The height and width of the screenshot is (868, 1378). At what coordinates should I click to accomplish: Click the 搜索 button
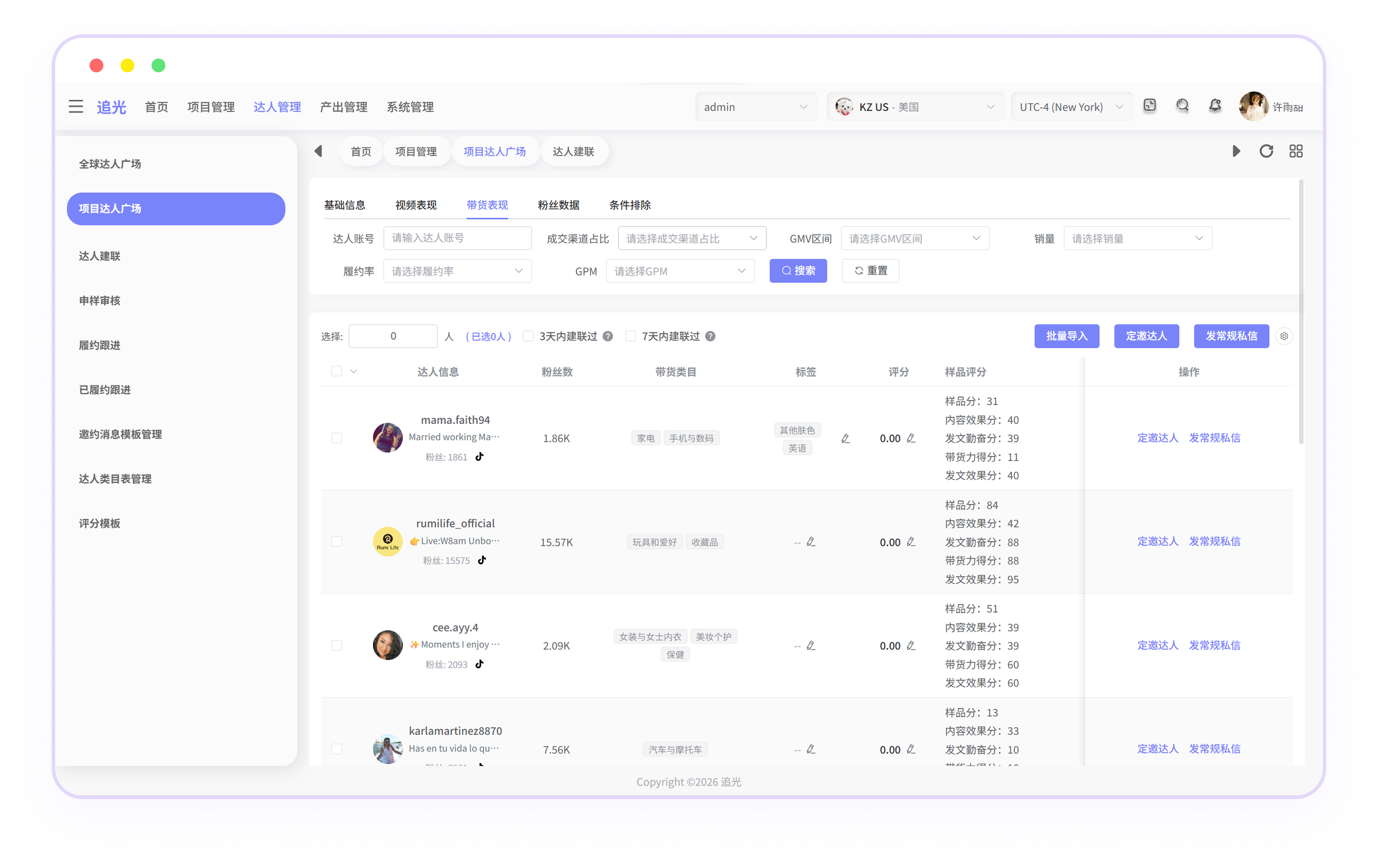[798, 271]
